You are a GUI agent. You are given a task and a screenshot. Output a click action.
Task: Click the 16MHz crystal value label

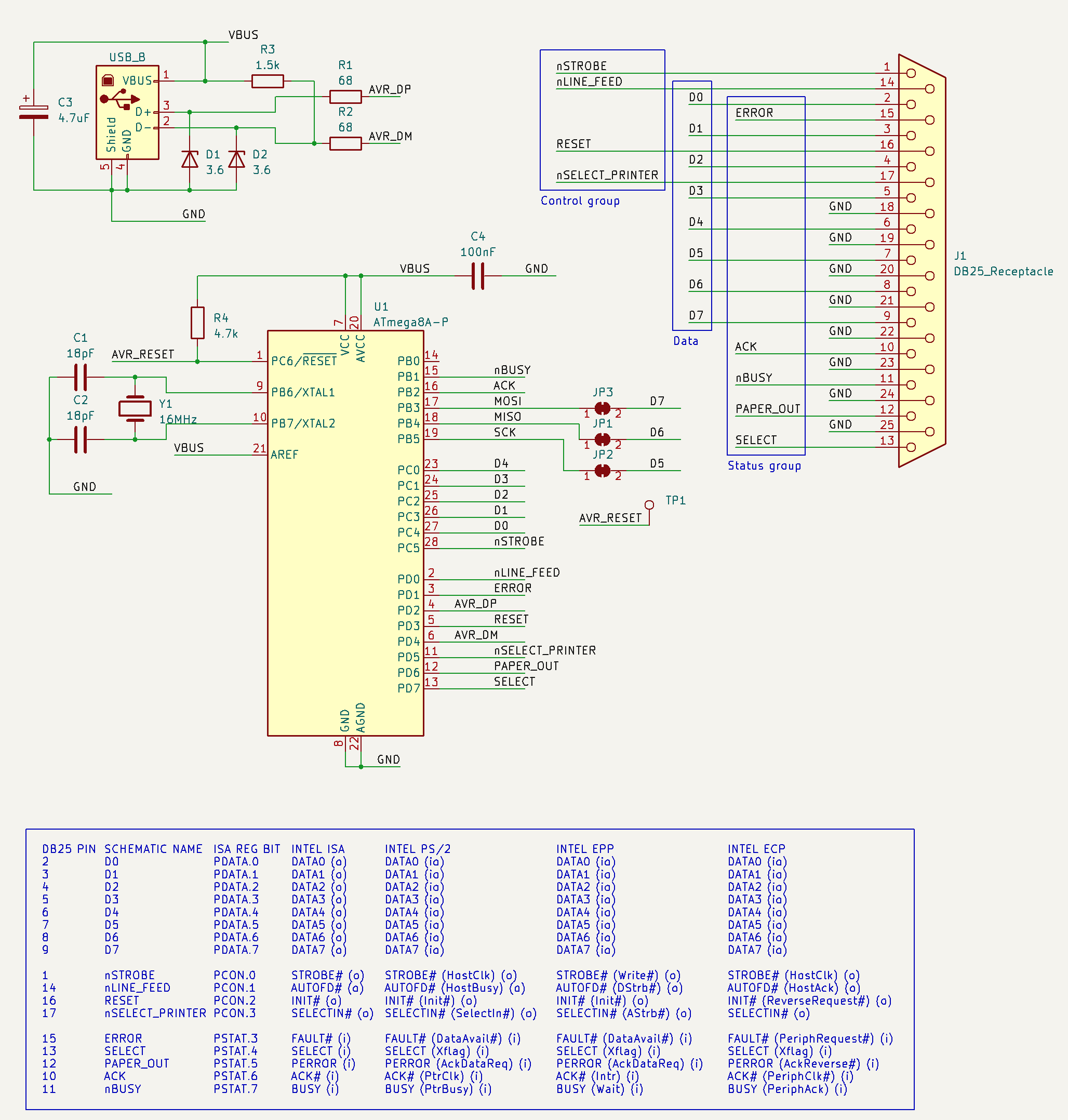pyautogui.click(x=178, y=420)
